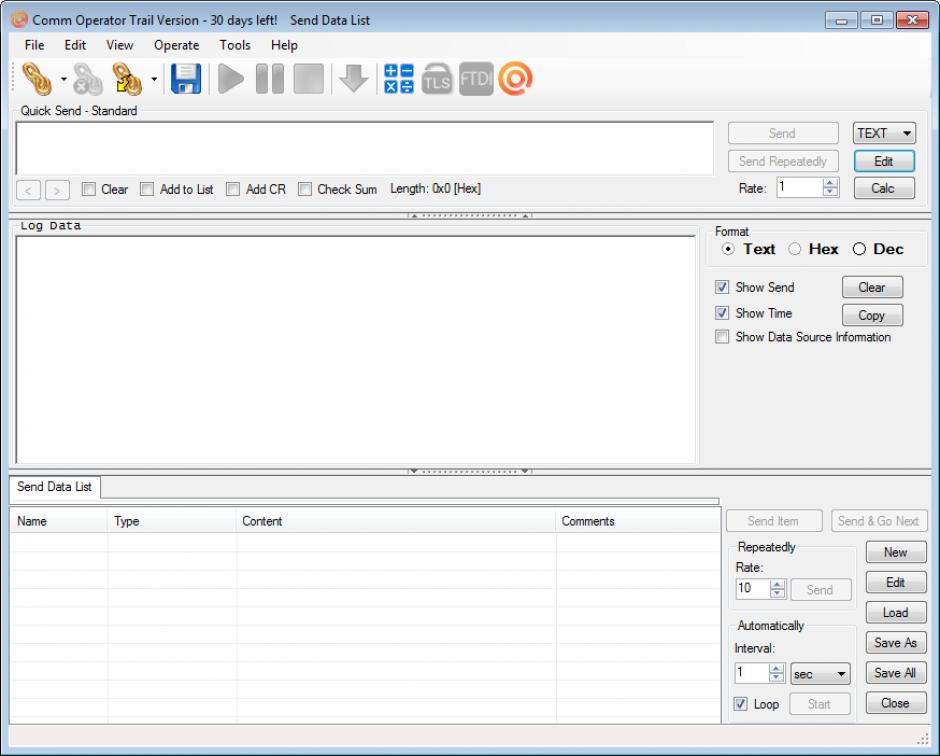Increase Interval value with up arrow
Image resolution: width=940 pixels, height=756 pixels.
(x=776, y=668)
